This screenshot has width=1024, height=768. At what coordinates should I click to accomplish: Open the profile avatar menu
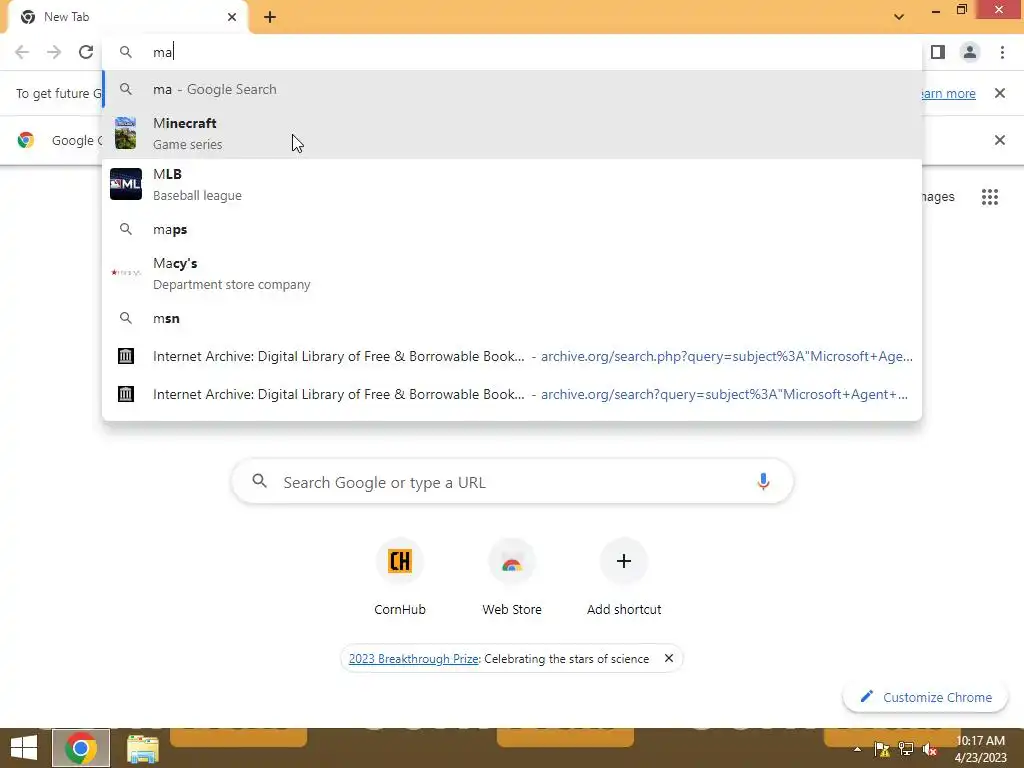(x=970, y=52)
